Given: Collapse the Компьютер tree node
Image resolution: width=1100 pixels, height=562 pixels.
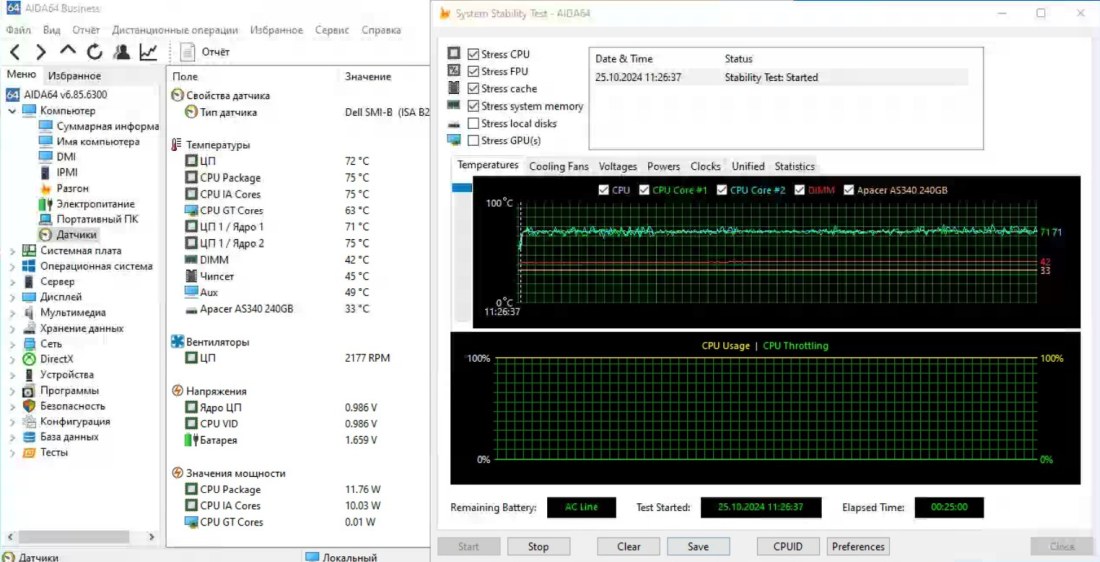Looking at the screenshot, I should [12, 111].
